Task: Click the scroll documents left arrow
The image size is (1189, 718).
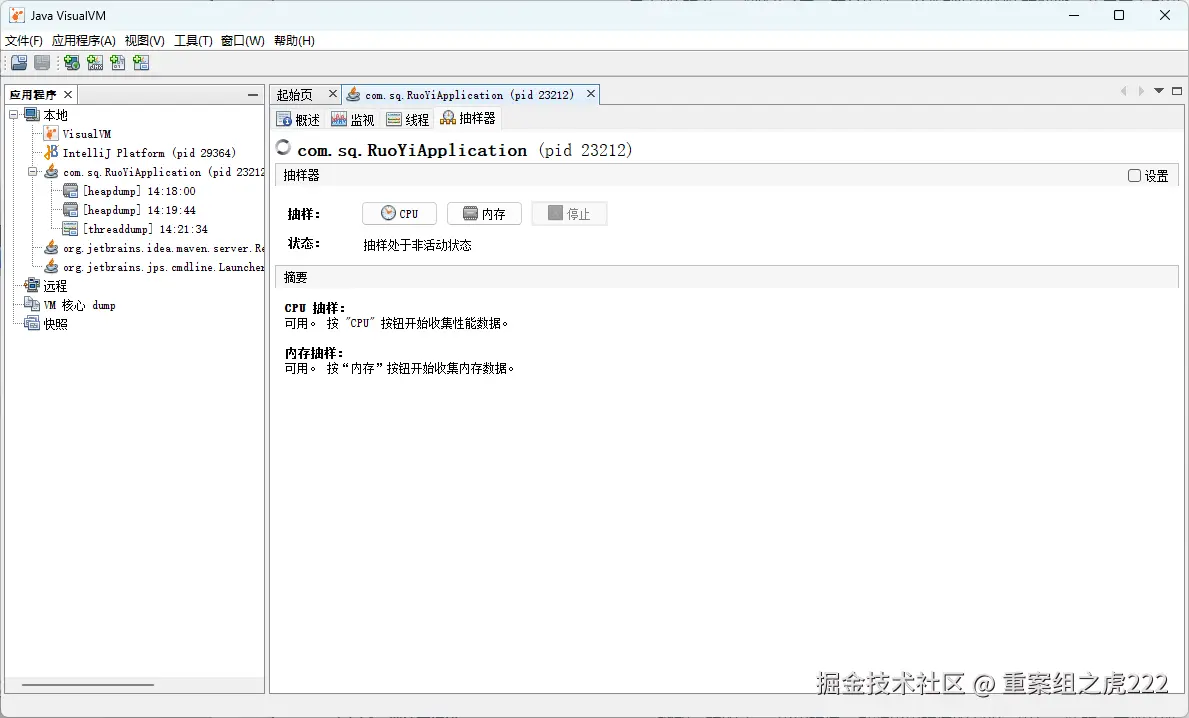Action: (x=1123, y=91)
